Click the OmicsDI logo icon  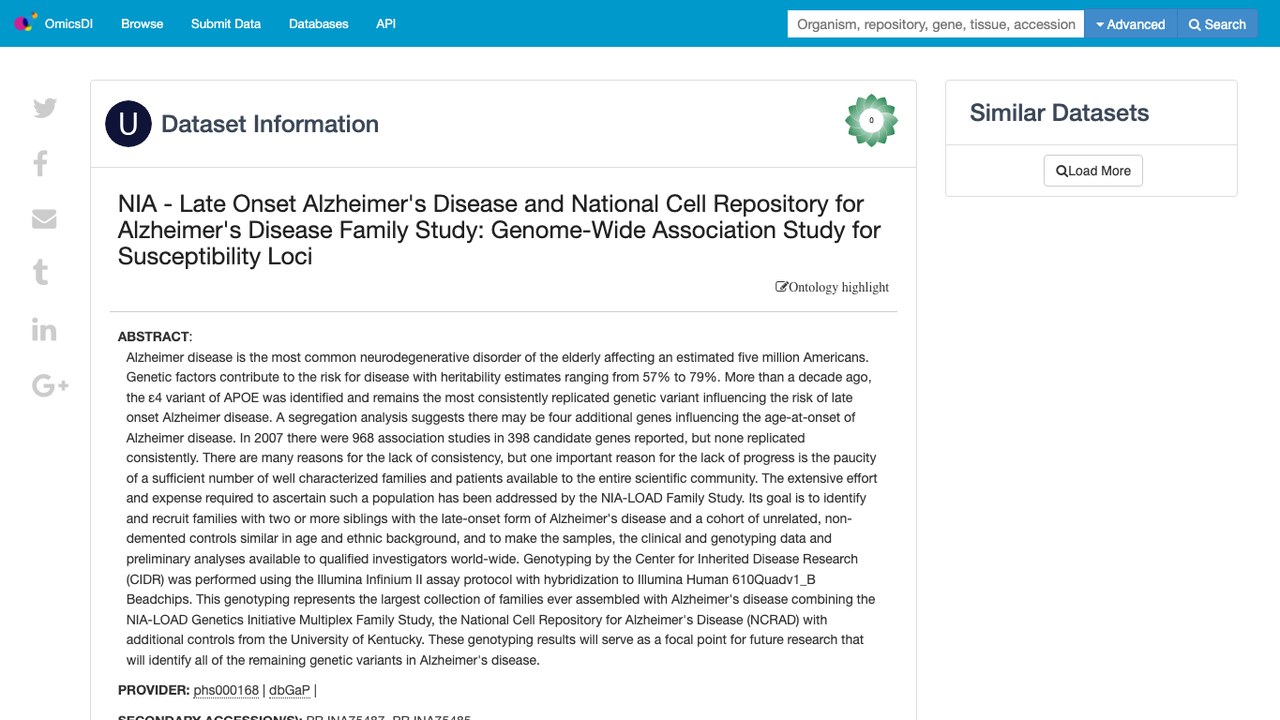coord(25,23)
